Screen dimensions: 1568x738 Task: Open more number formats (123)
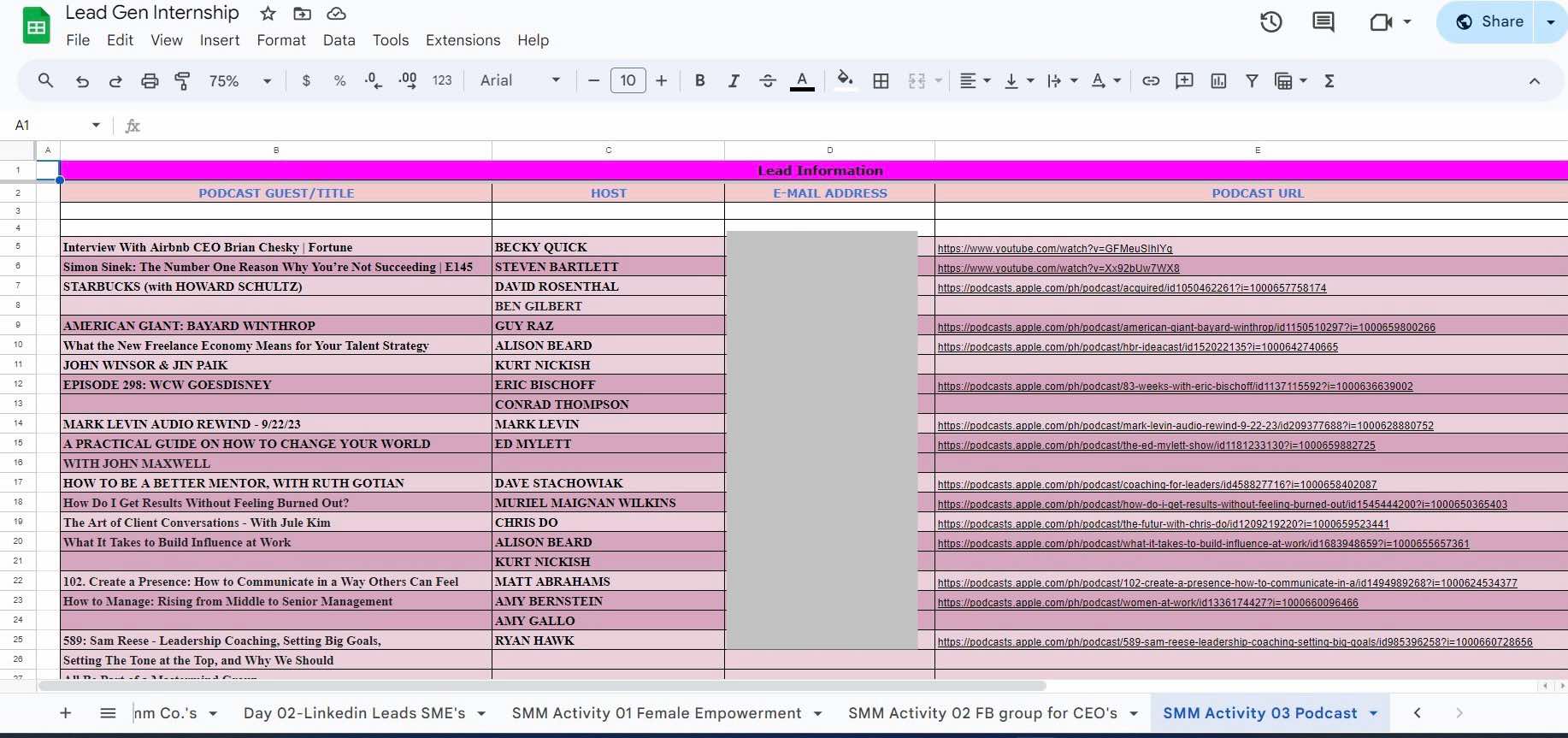pos(442,81)
